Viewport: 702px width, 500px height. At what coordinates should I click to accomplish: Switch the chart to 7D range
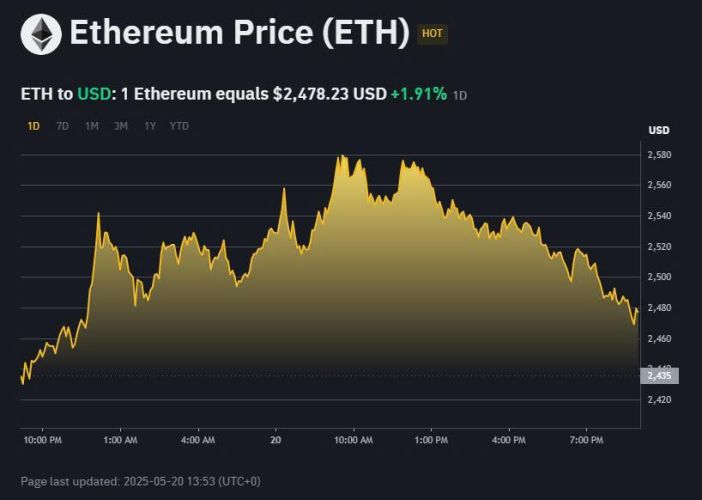[62, 126]
